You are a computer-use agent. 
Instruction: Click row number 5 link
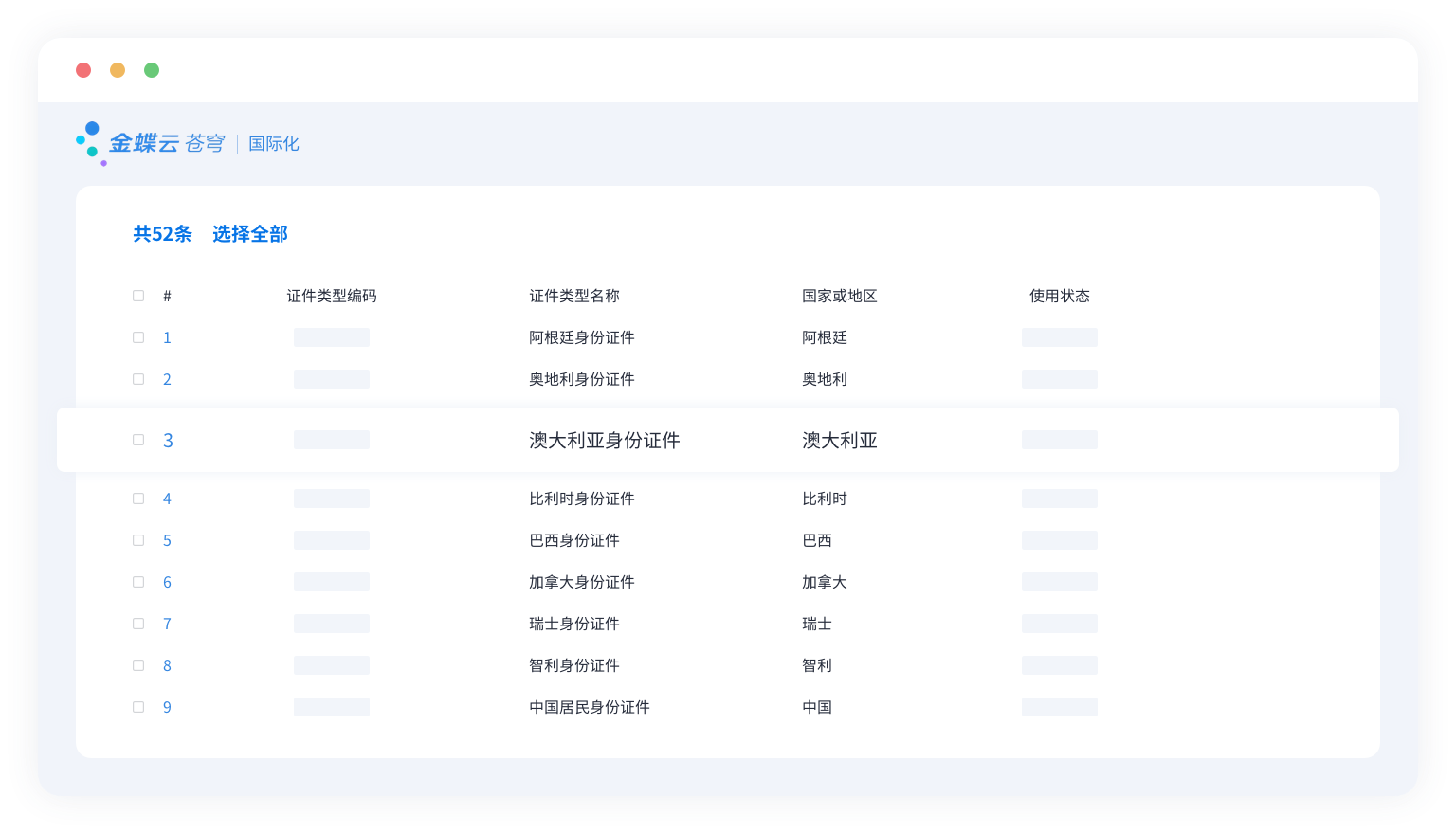167,540
